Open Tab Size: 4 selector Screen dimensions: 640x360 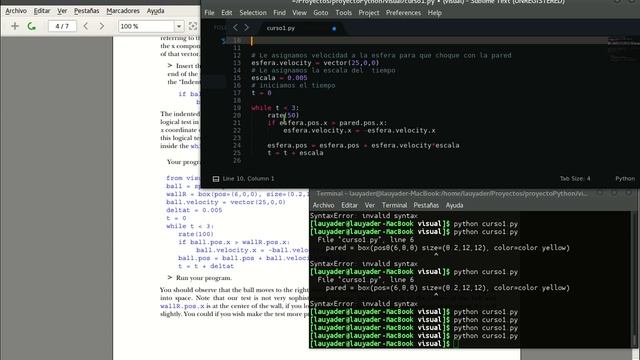click(575, 178)
